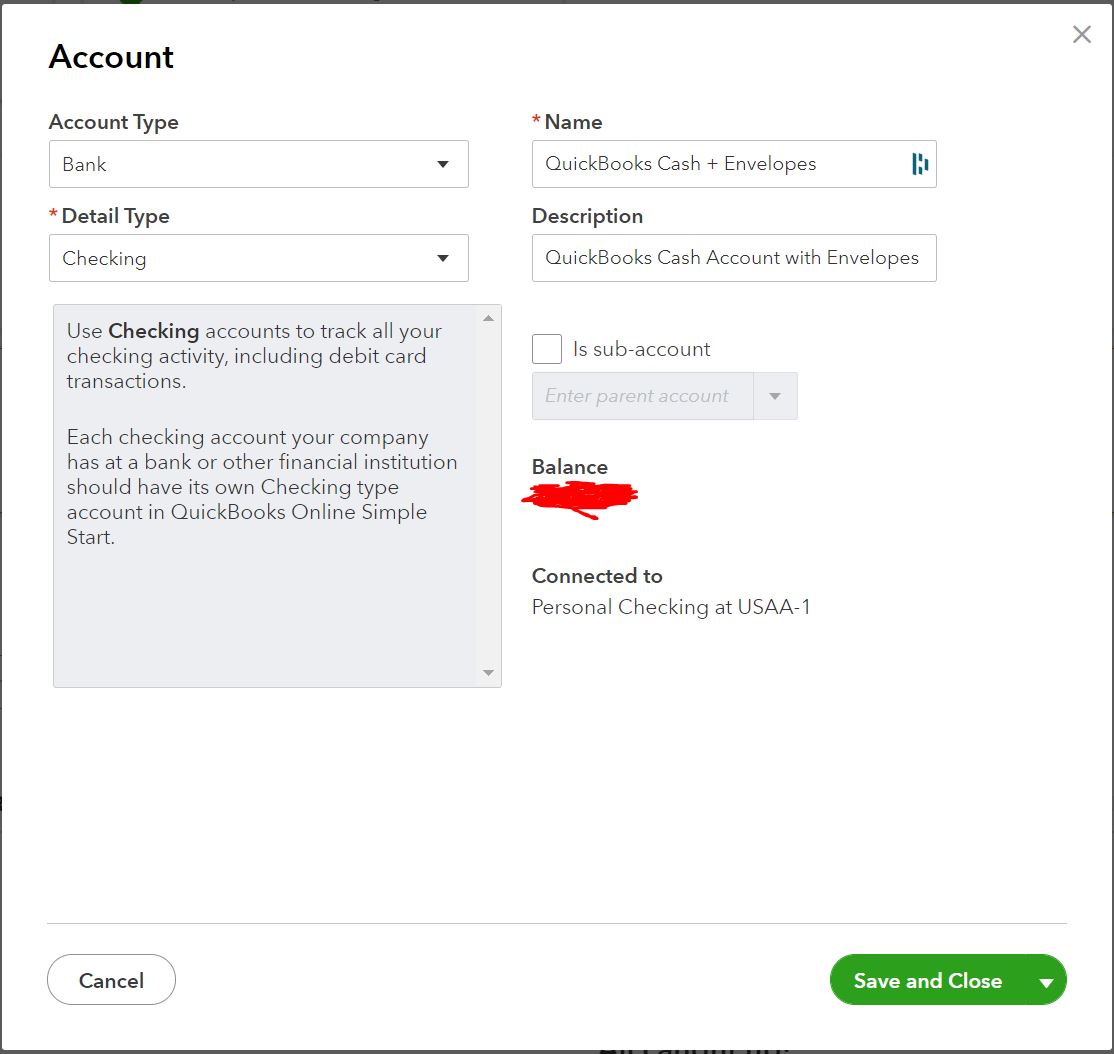The width and height of the screenshot is (1114, 1054).
Task: Click the scroll-down arrow on the Checking description panel
Action: [x=488, y=673]
